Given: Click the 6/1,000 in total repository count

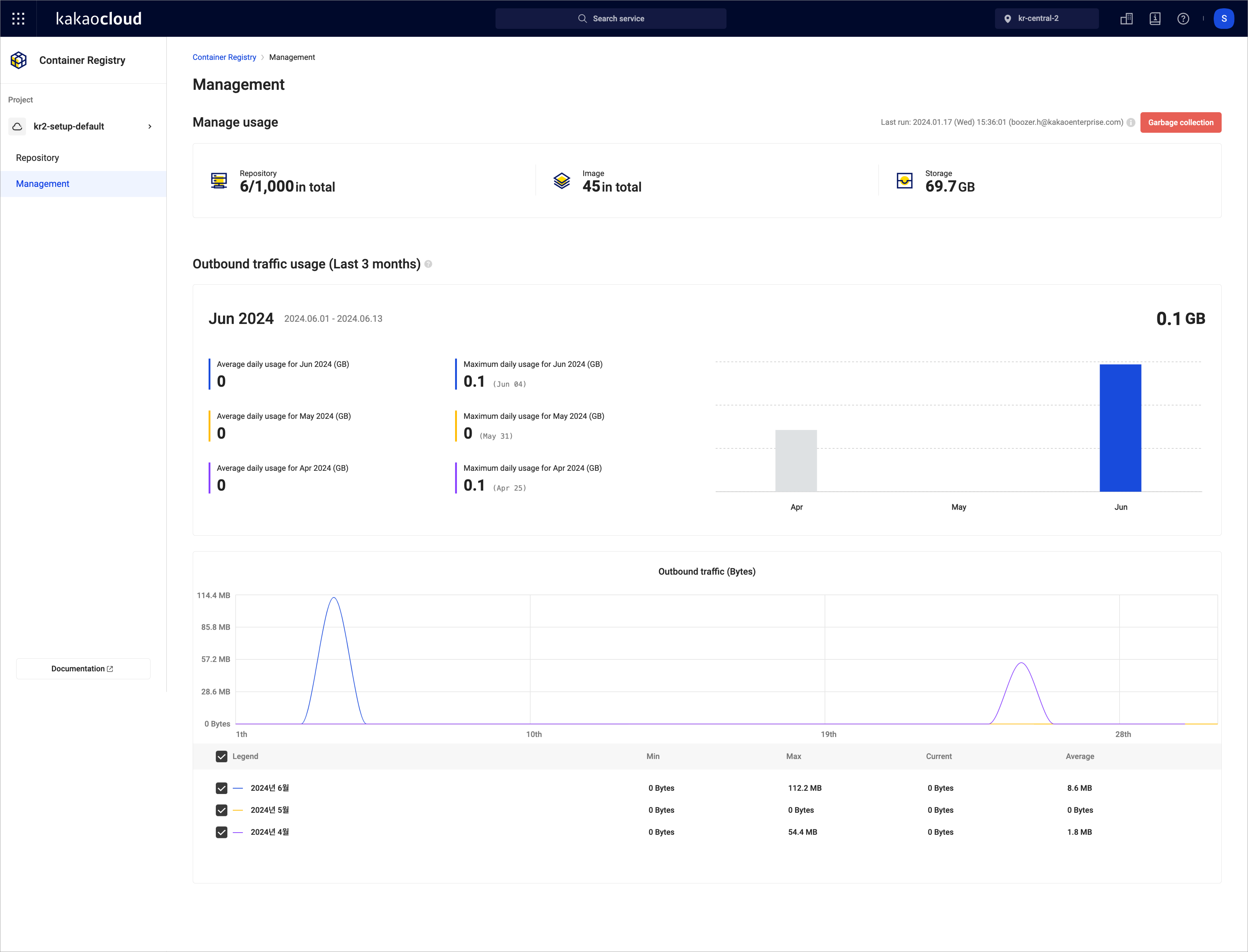Looking at the screenshot, I should pyautogui.click(x=287, y=187).
